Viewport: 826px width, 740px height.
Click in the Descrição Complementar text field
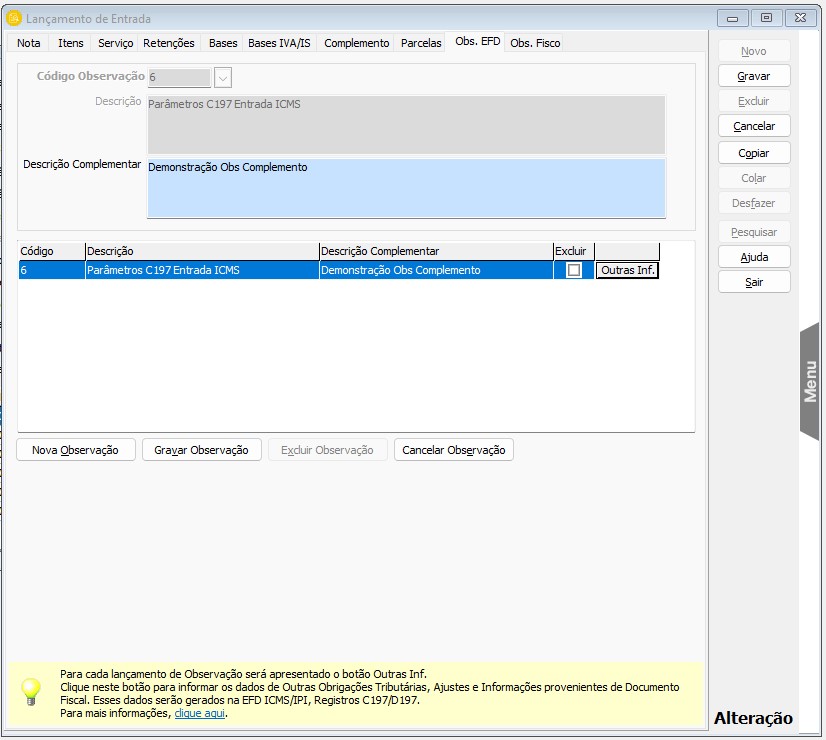405,187
